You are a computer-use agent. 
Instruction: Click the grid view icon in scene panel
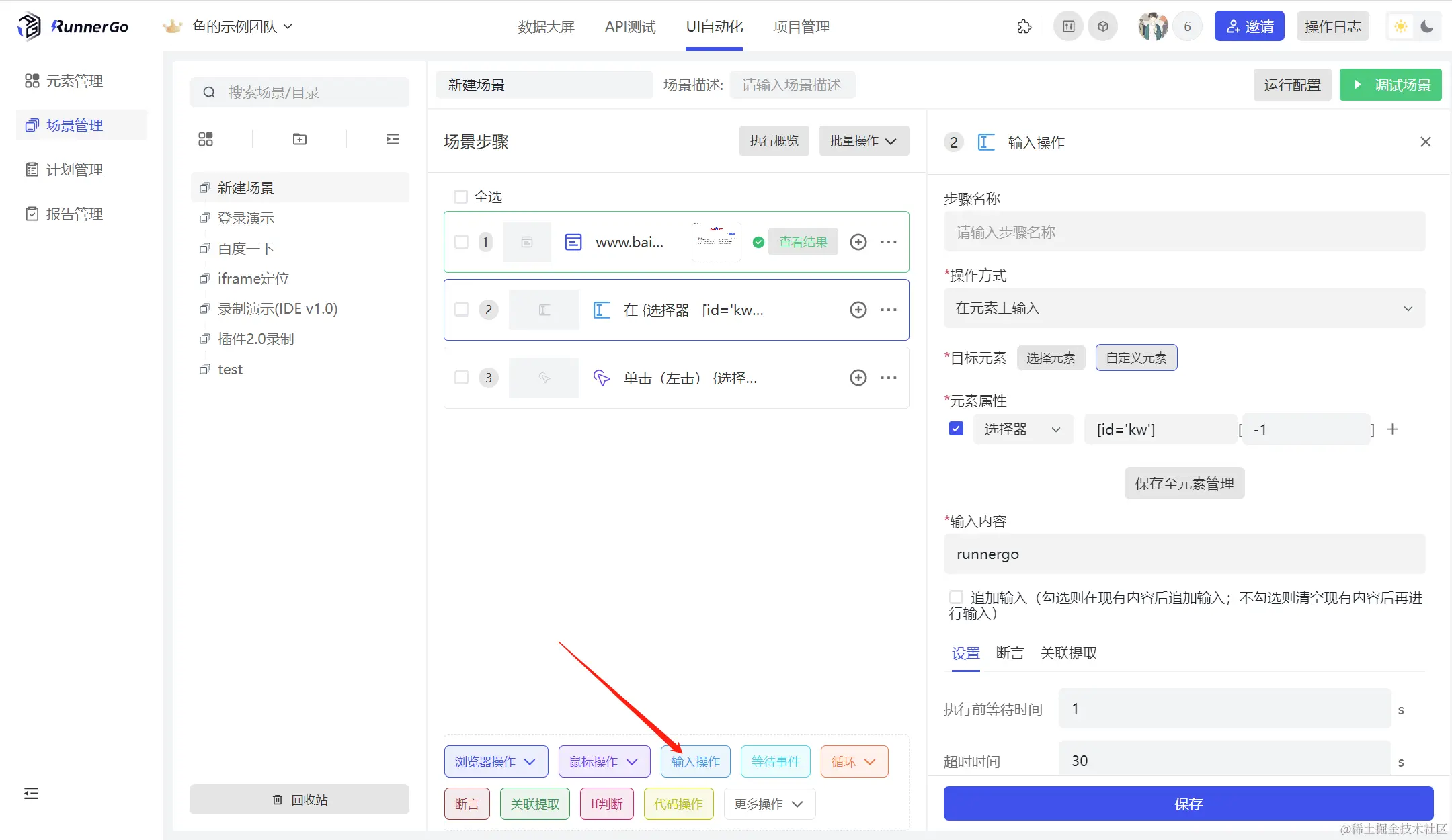click(x=206, y=139)
